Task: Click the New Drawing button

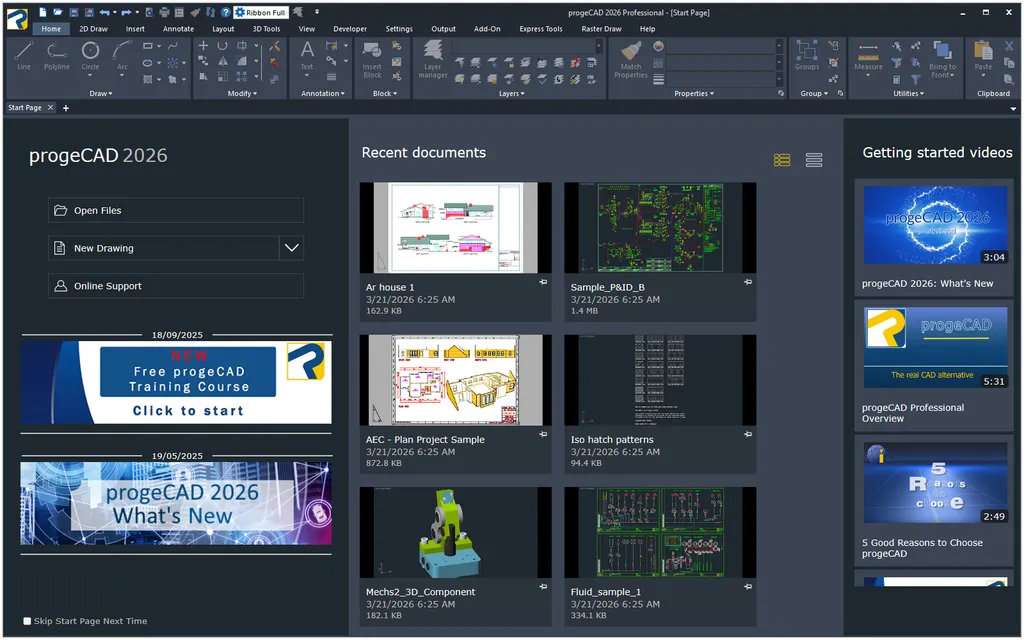Action: pos(164,248)
